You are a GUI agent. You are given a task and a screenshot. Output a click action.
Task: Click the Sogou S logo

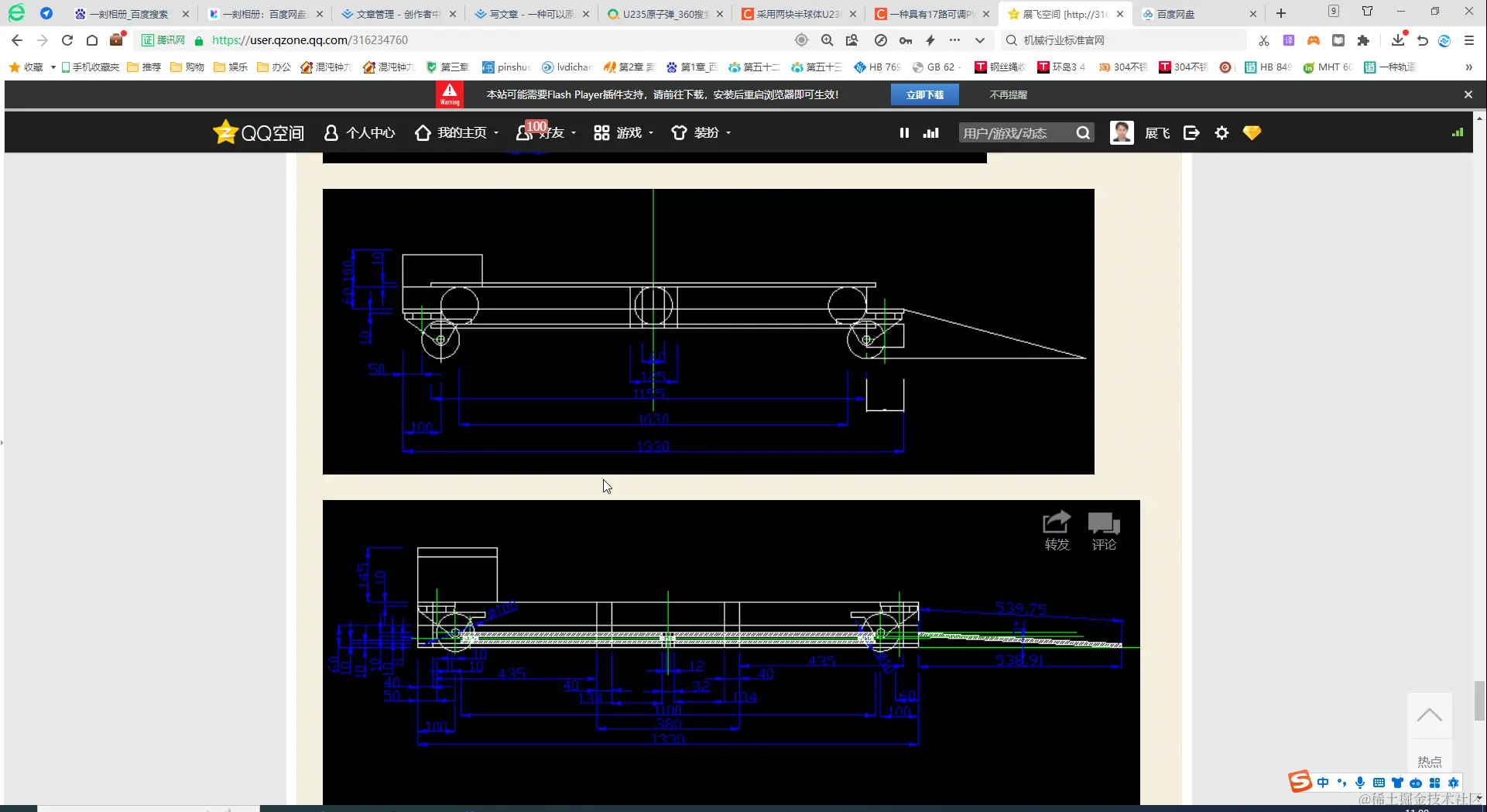1300,781
